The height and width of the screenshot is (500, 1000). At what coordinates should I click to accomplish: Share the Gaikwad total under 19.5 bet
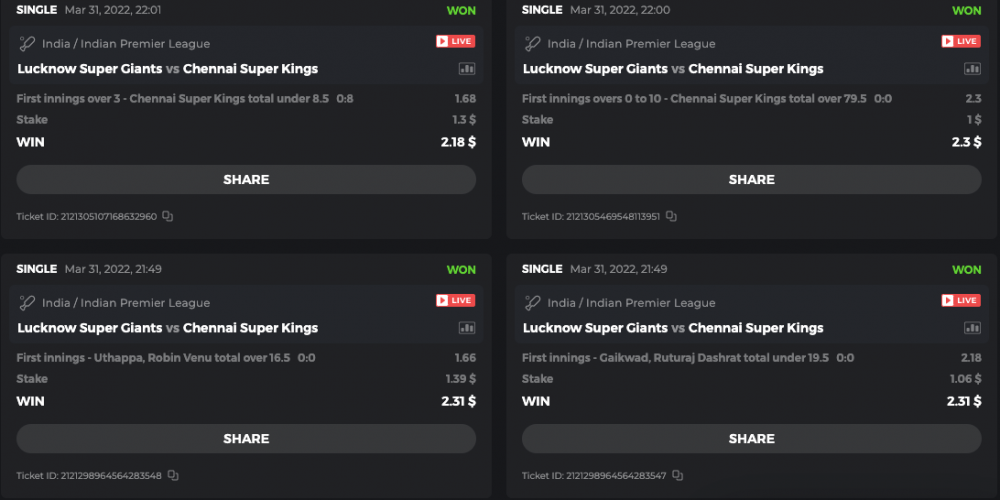tap(751, 439)
